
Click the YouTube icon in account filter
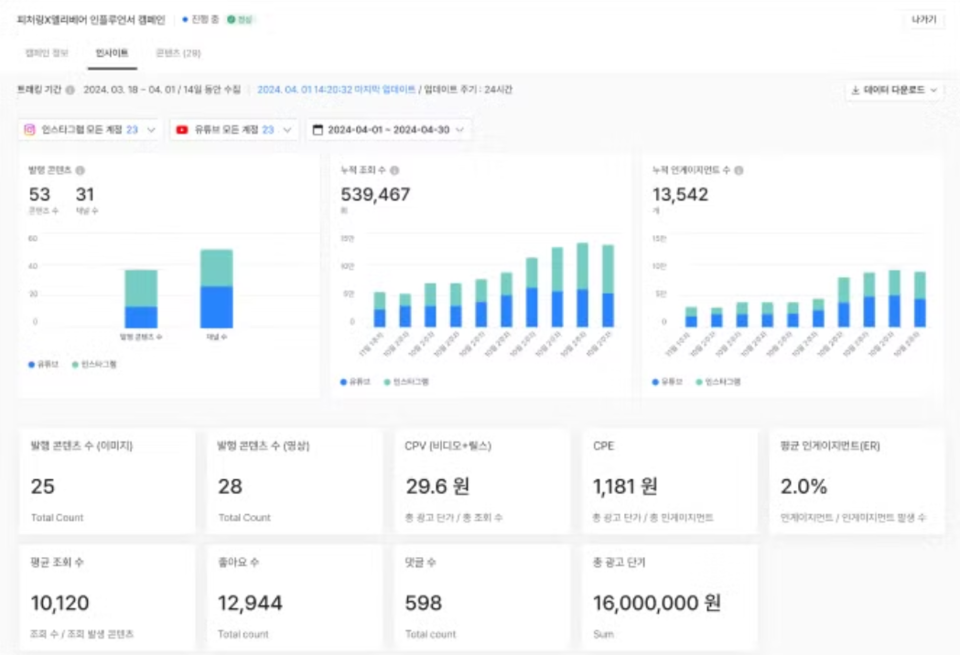tap(182, 130)
